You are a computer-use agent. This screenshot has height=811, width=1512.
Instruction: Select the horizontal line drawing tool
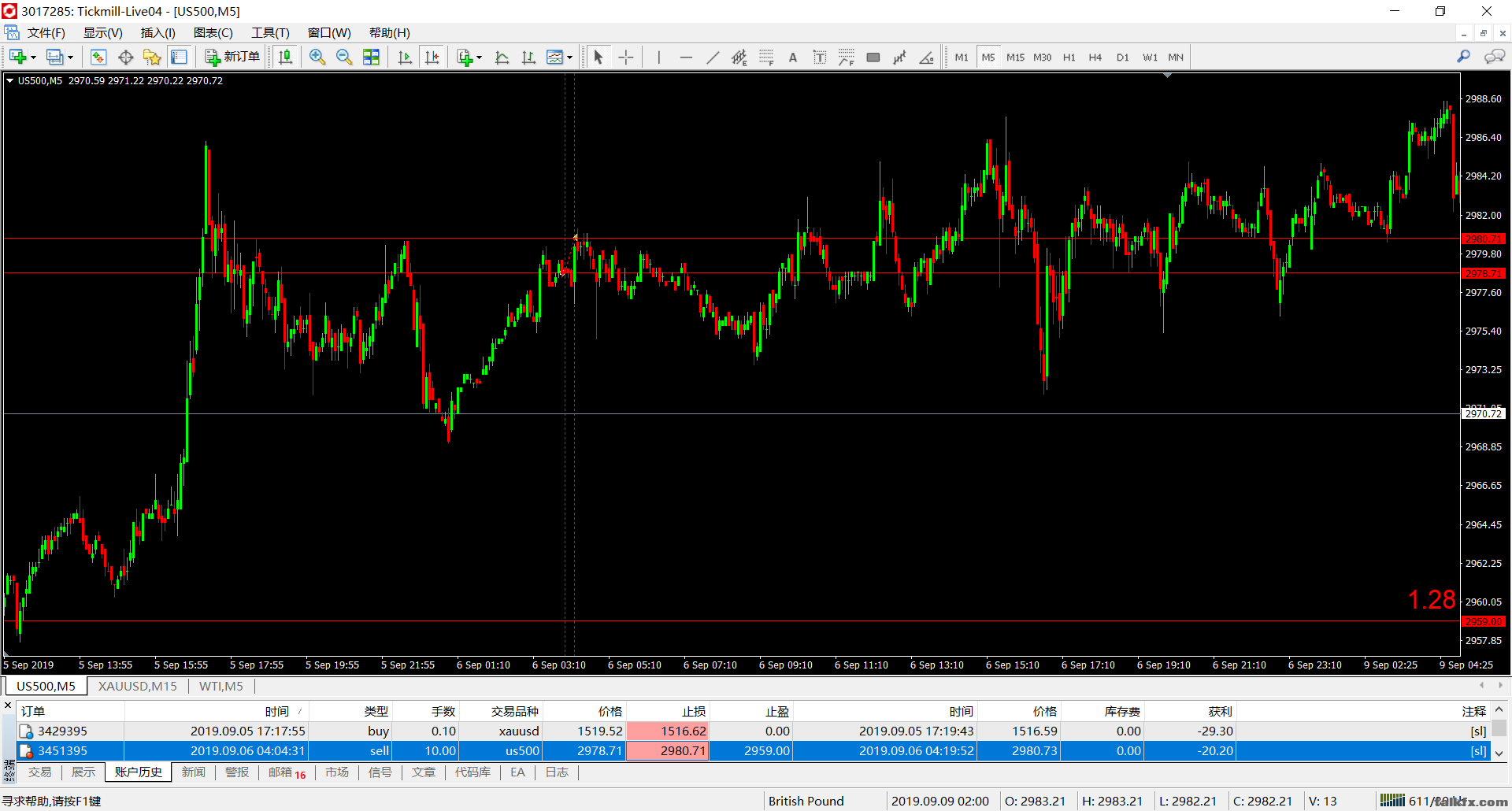(686, 57)
